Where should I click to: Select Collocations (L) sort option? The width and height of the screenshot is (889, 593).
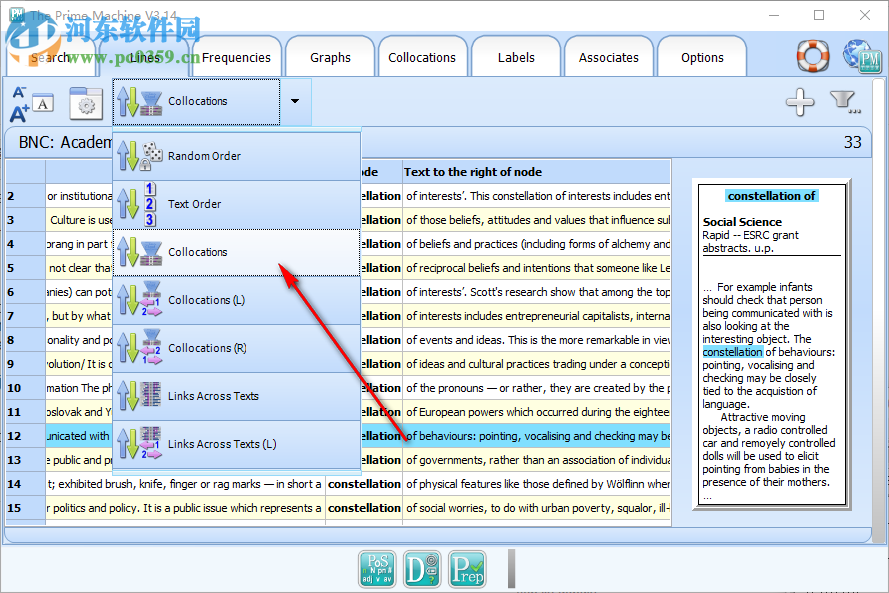tap(237, 300)
